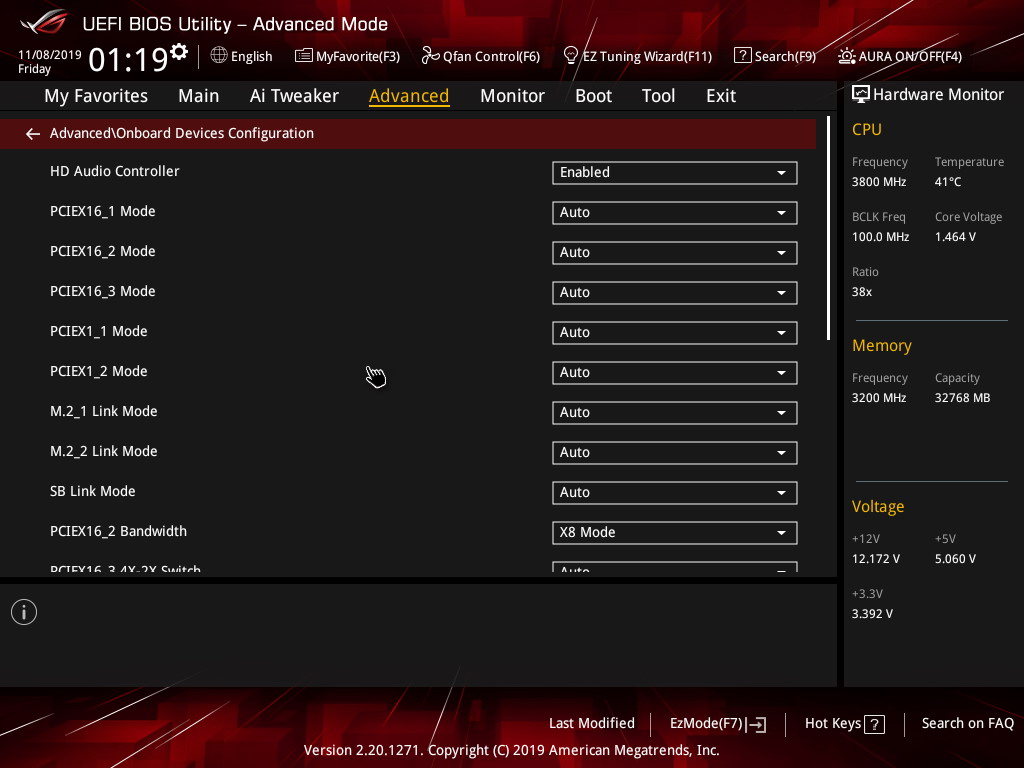
Task: Select SB Link Mode label
Action: click(x=93, y=491)
